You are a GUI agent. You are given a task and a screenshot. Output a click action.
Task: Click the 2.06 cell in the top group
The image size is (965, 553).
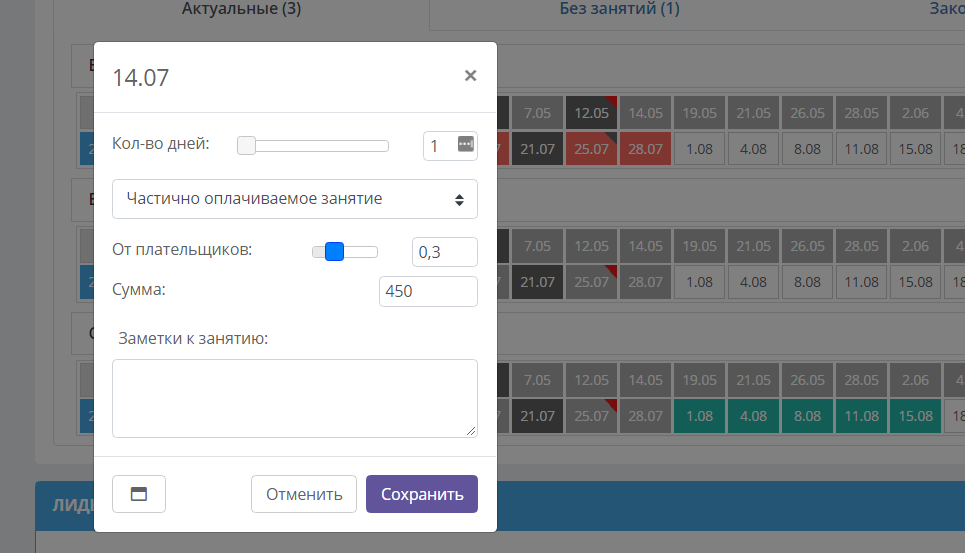point(916,113)
